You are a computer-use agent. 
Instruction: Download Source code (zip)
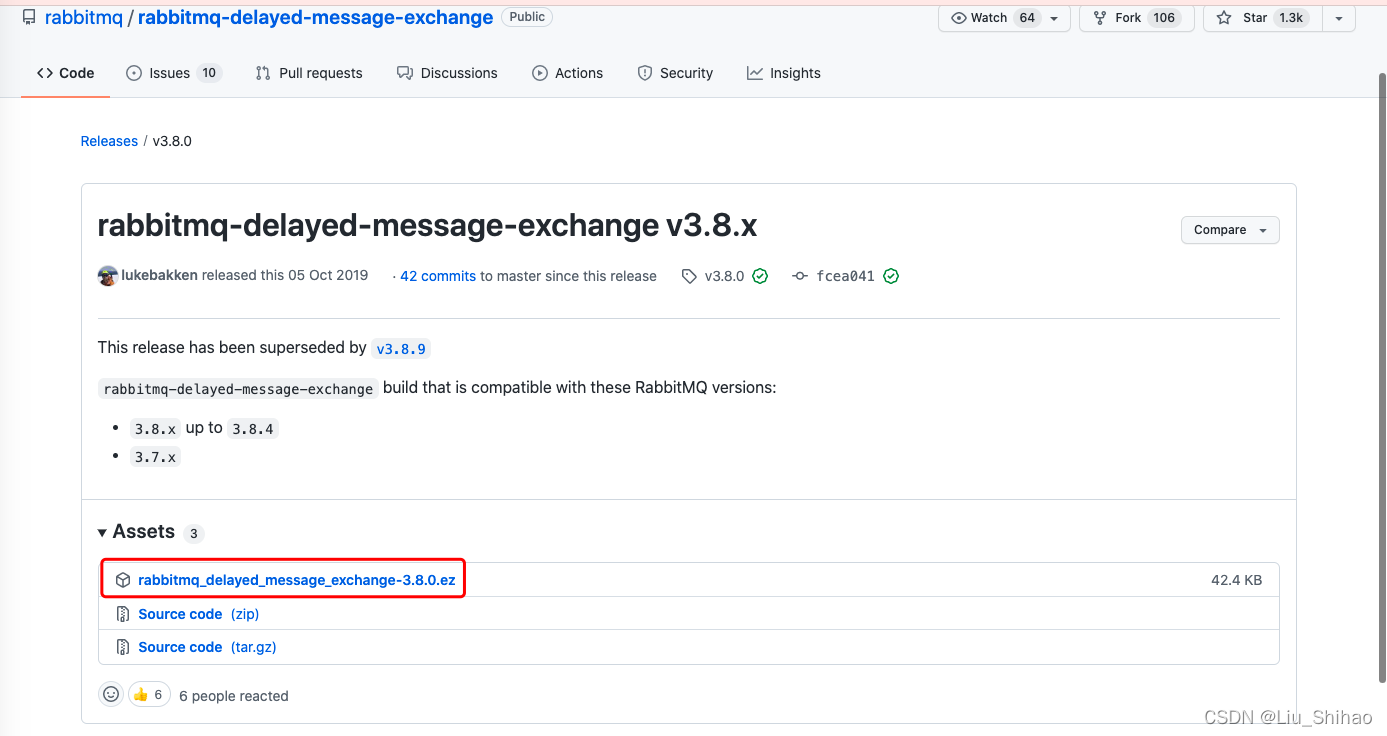[198, 614]
